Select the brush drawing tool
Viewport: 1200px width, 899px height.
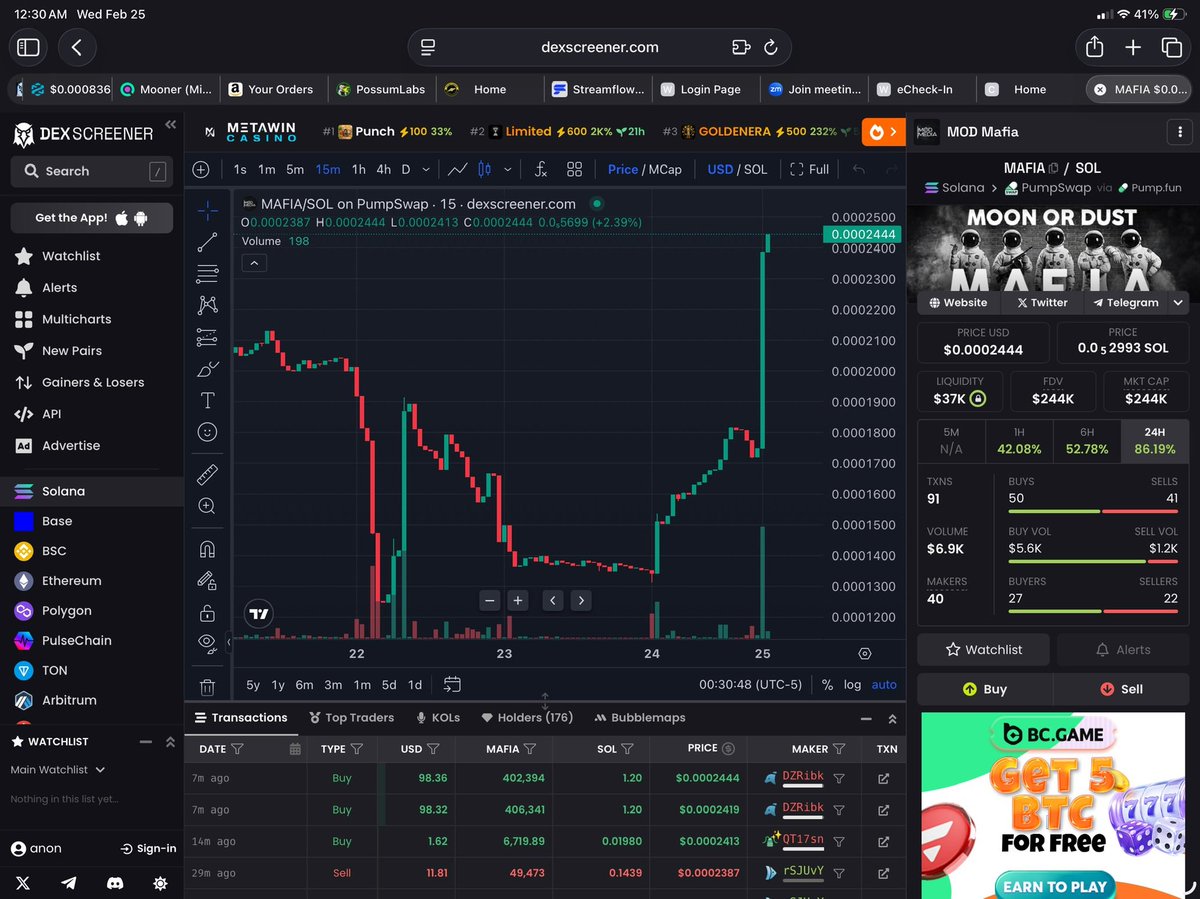207,369
